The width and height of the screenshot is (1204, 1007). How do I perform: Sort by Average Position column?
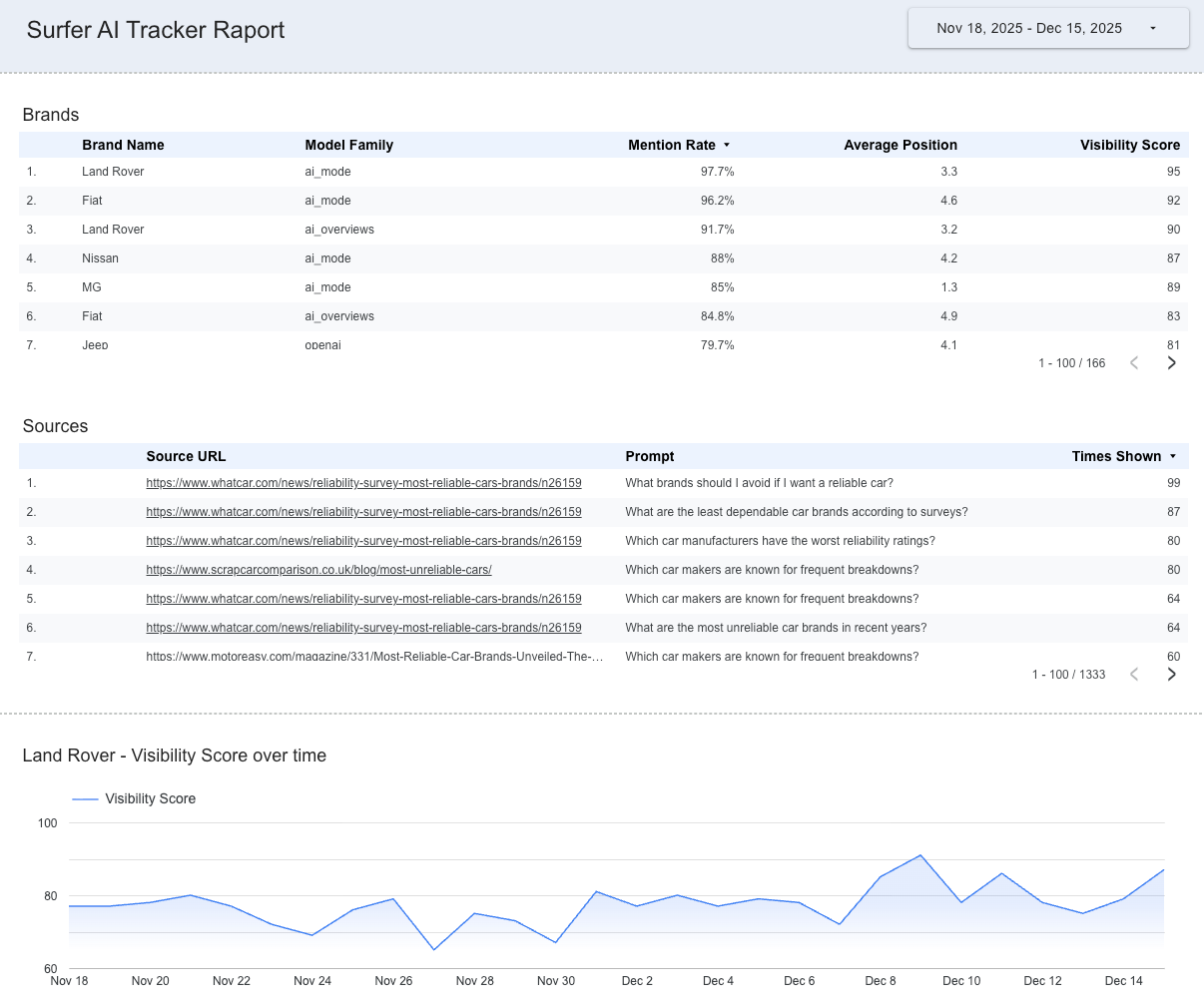pyautogui.click(x=900, y=145)
